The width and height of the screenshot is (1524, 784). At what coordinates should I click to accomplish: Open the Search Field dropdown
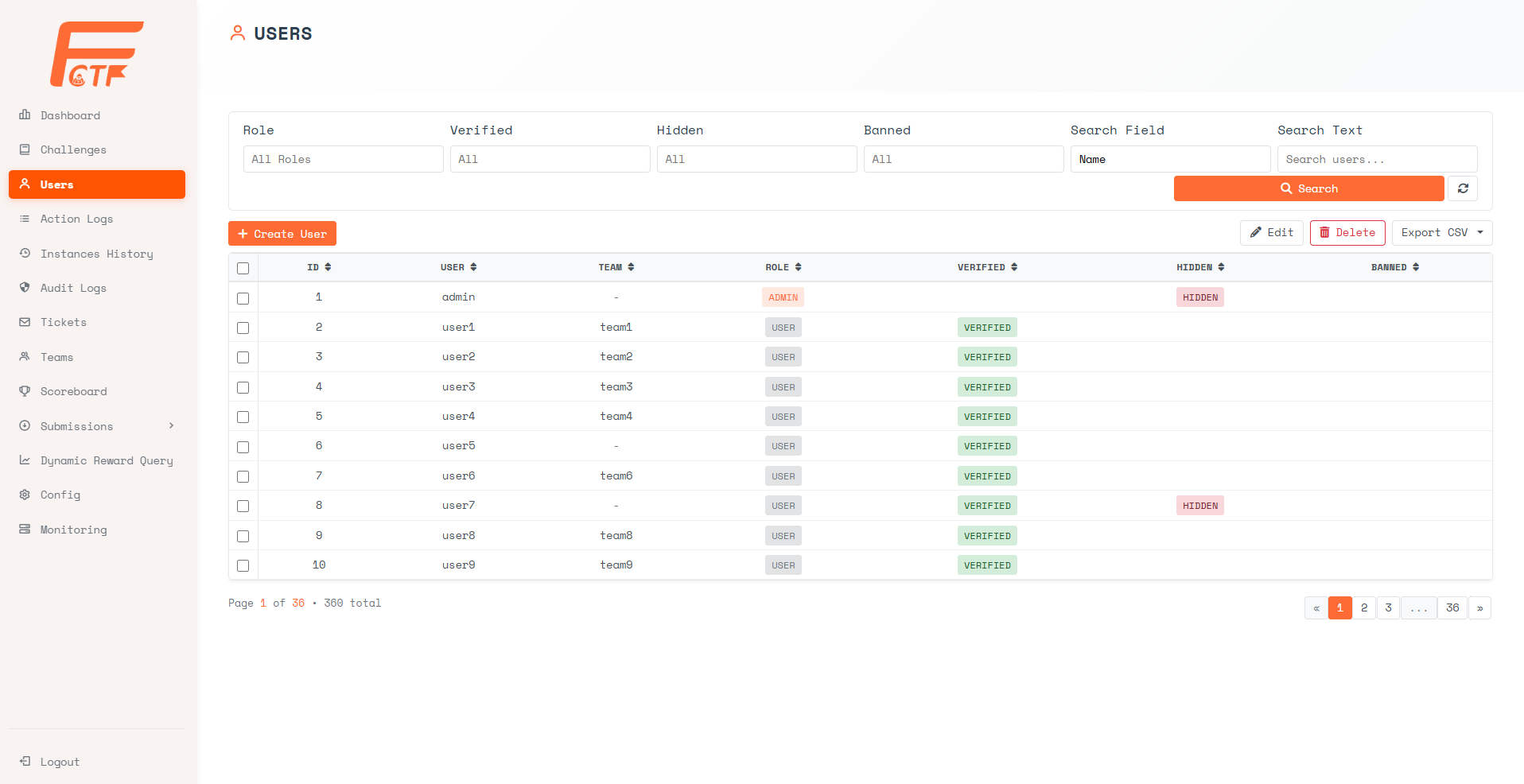[1171, 159]
